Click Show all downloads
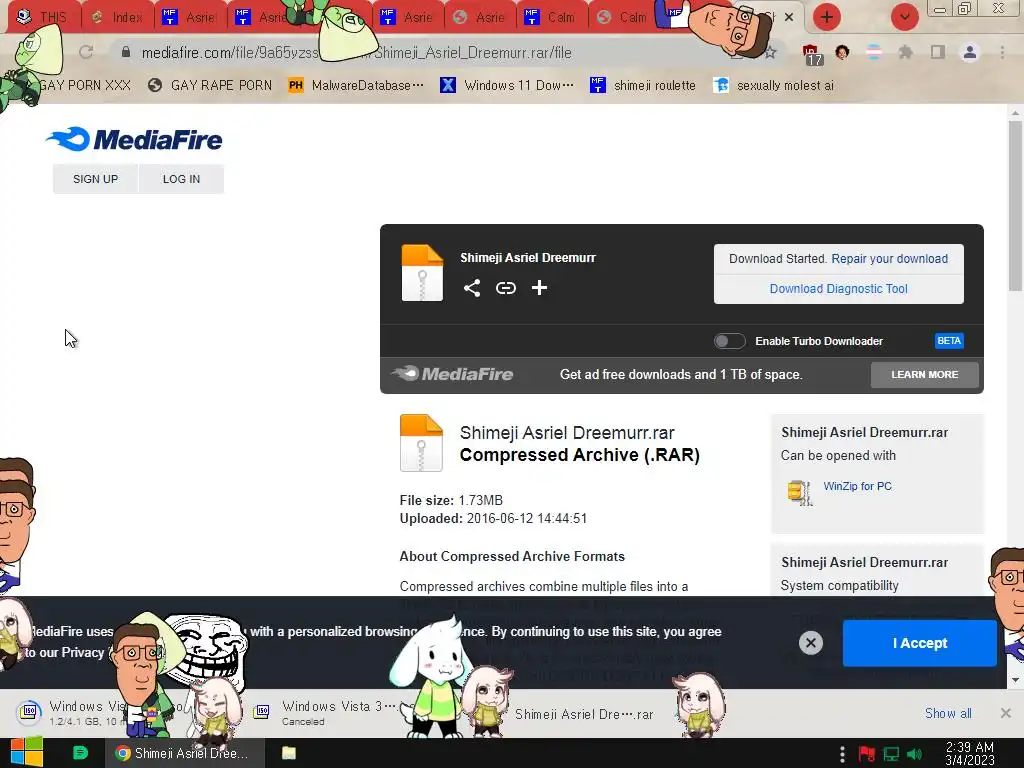Viewport: 1024px width, 768px height. (x=948, y=713)
